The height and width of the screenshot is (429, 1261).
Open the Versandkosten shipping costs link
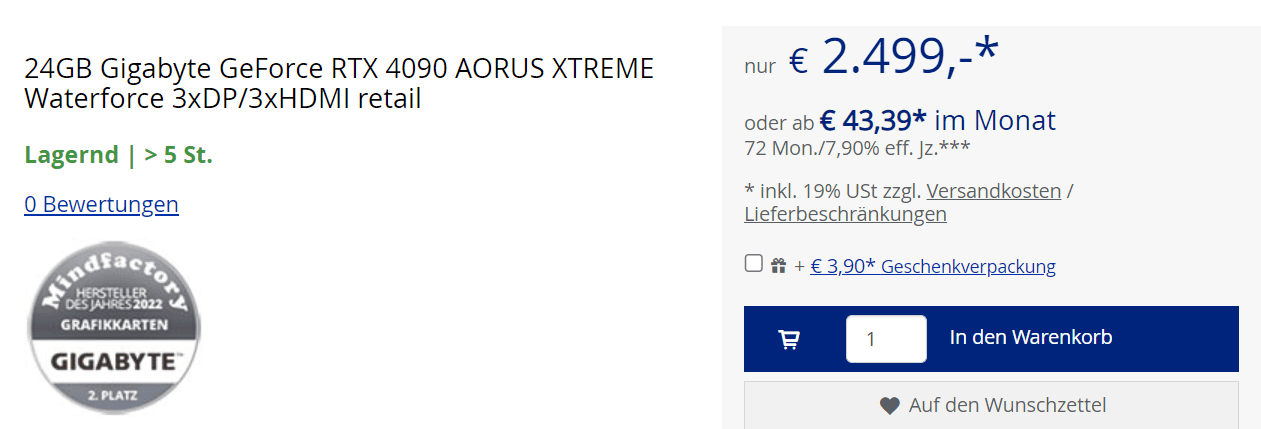[x=993, y=191]
